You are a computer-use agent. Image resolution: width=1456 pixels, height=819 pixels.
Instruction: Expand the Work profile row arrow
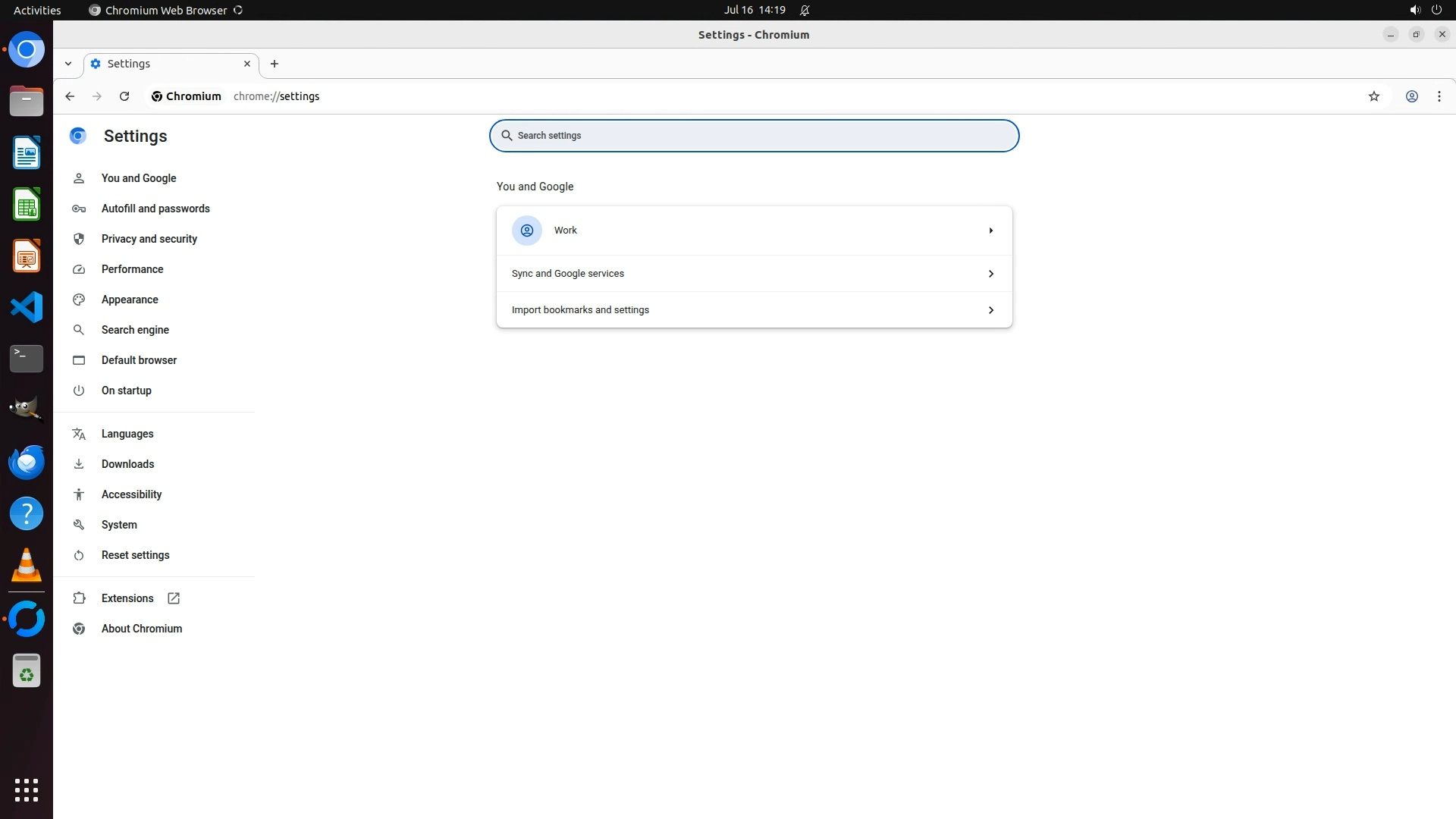pyautogui.click(x=990, y=231)
